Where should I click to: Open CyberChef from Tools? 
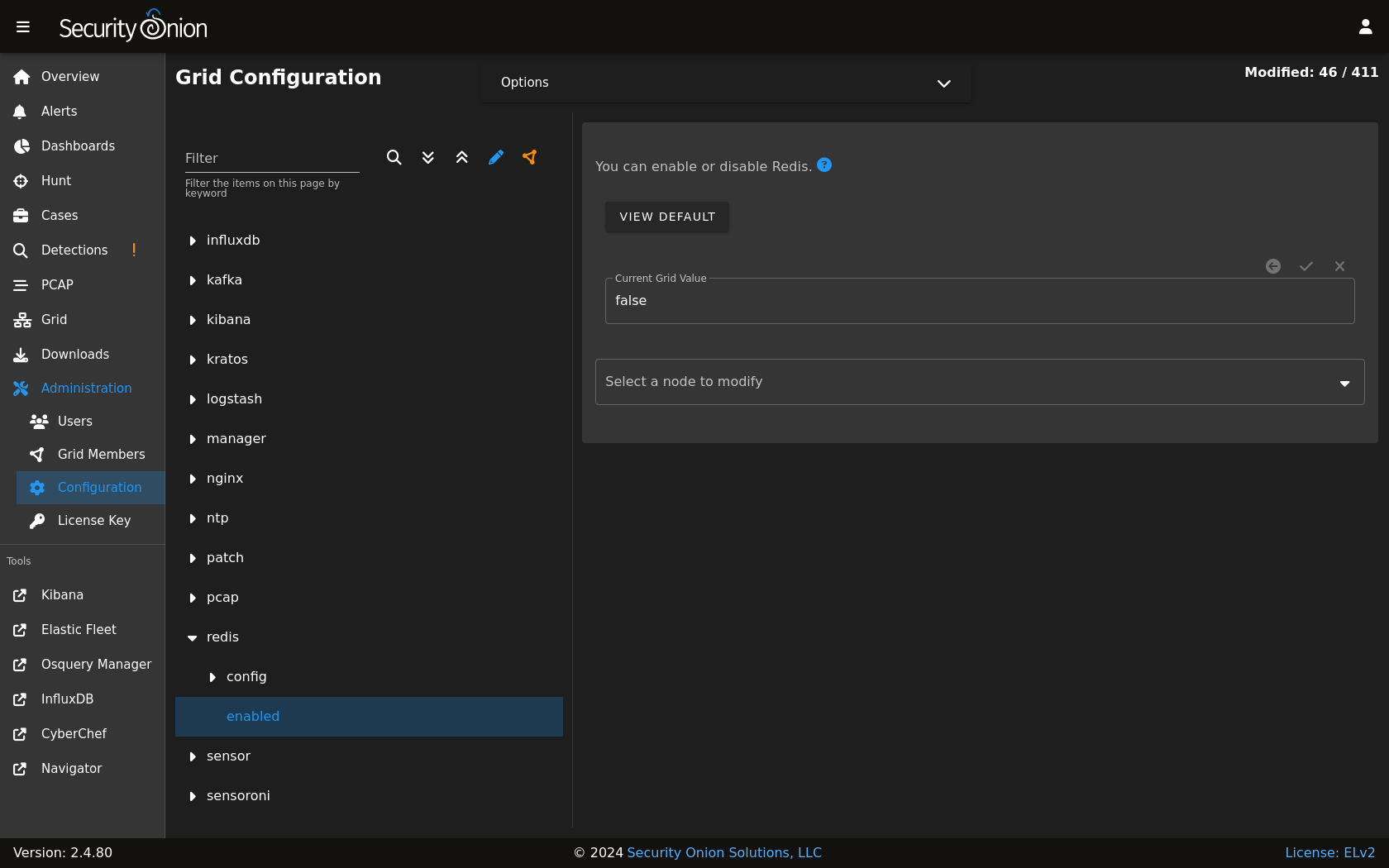[83, 734]
